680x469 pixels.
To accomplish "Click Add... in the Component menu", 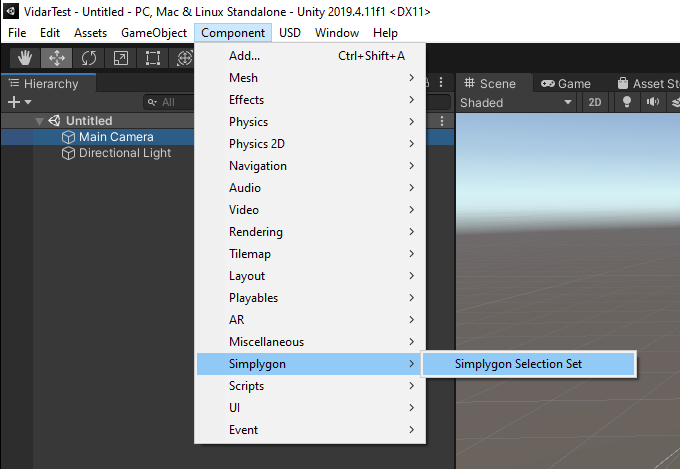I will click(x=245, y=56).
